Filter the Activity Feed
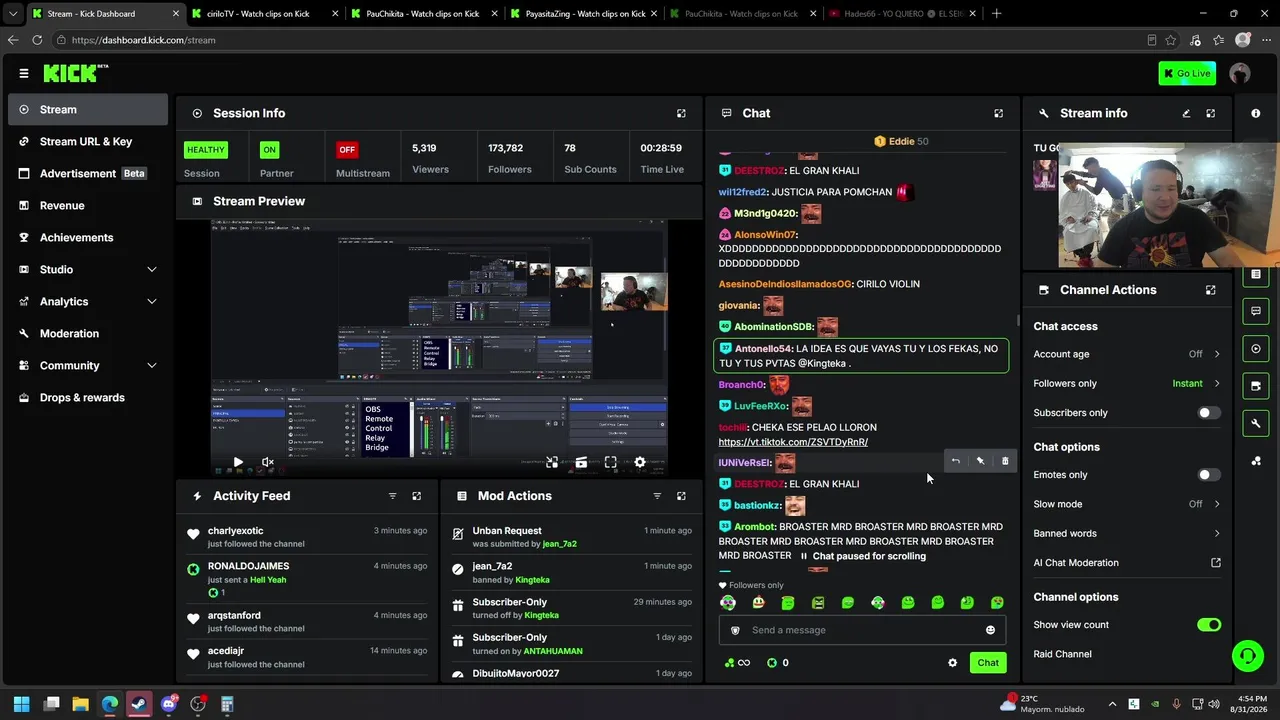Viewport: 1280px width, 720px height. click(392, 496)
